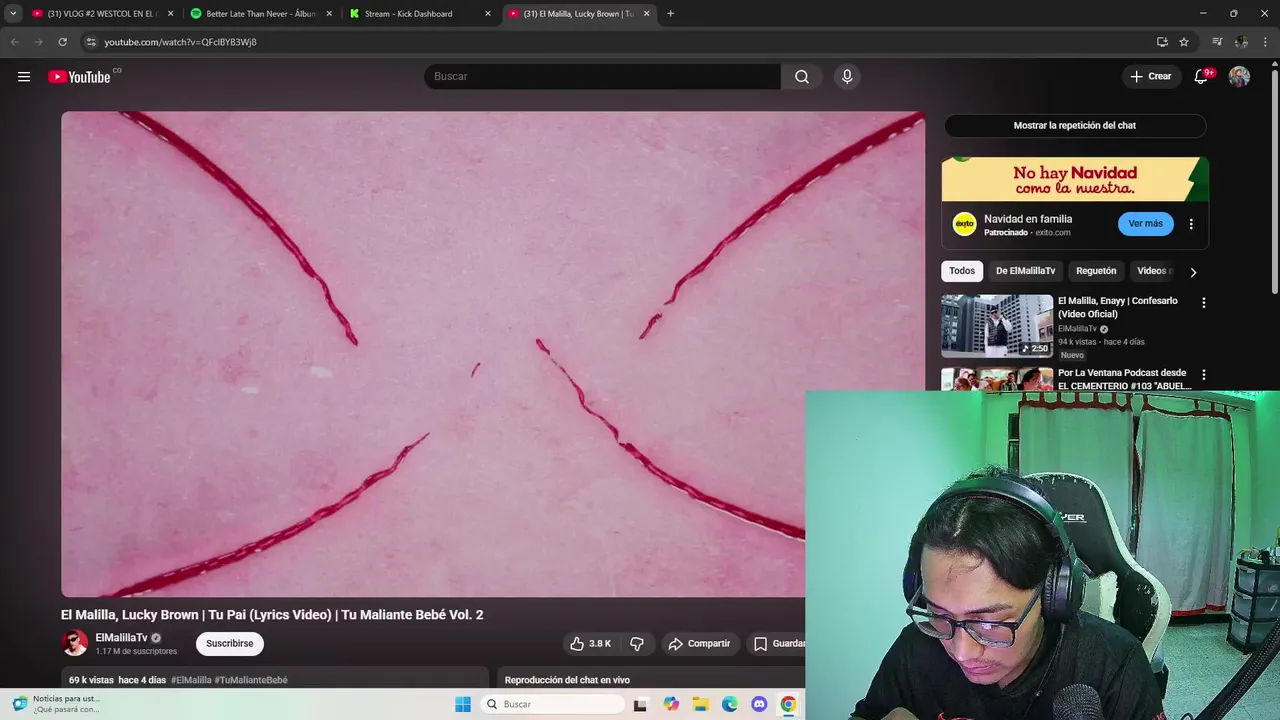This screenshot has height=720, width=1280.
Task: Open the Chrome profile avatar
Action: pos(1241,42)
